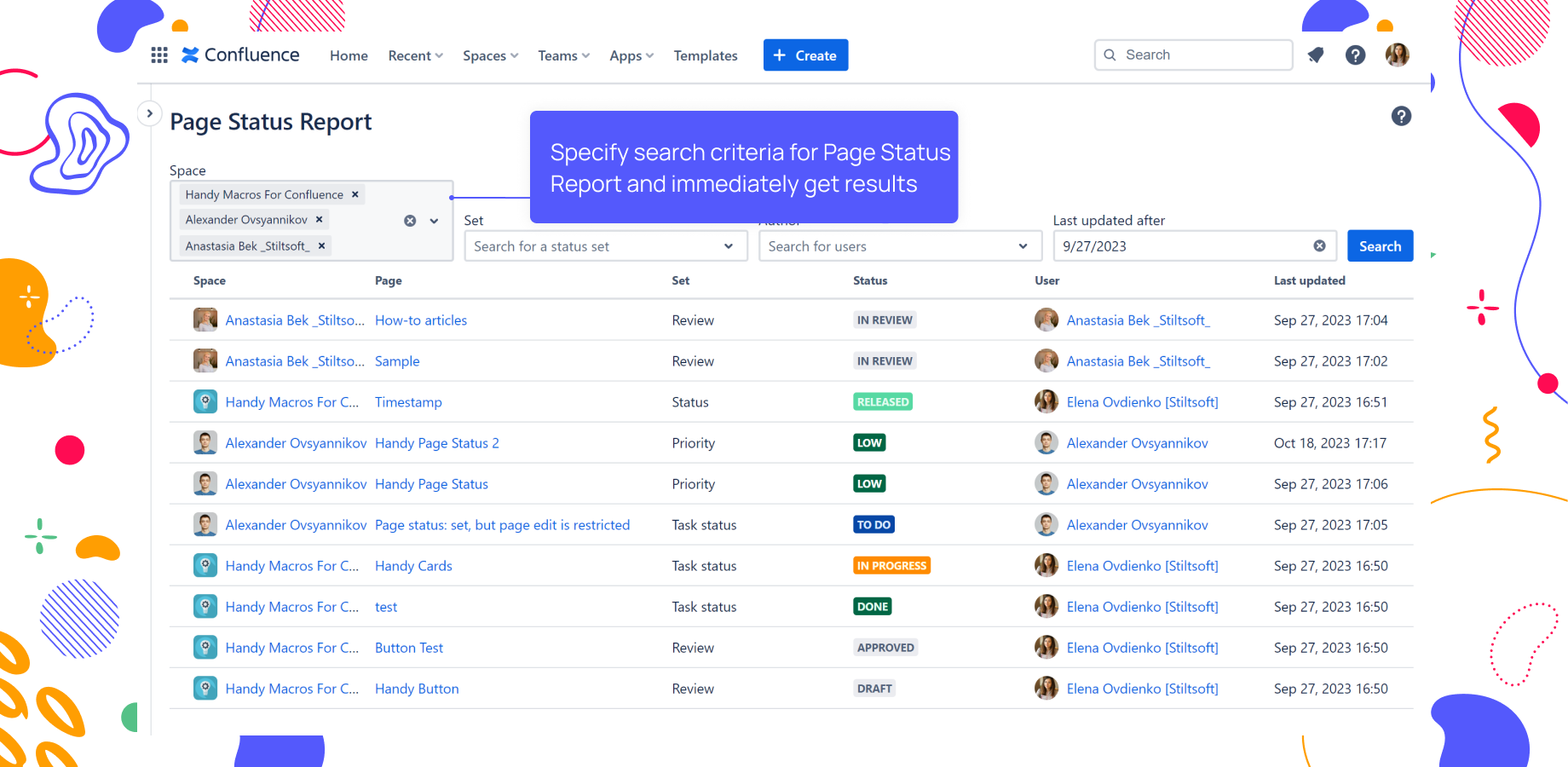This screenshot has height=767, width=1568.
Task: Open the Confluence app switcher grid
Action: click(x=159, y=55)
